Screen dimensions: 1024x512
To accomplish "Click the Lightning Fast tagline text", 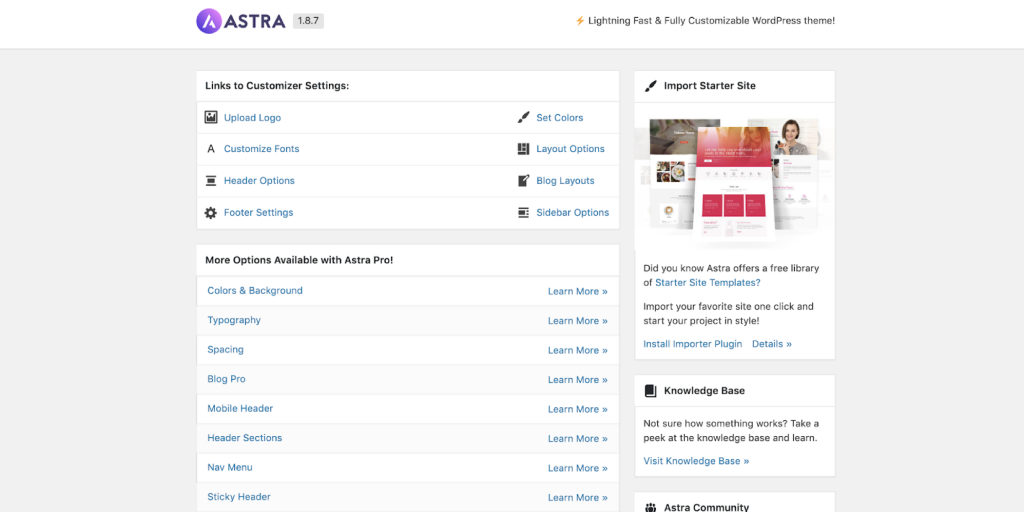I will [x=711, y=21].
